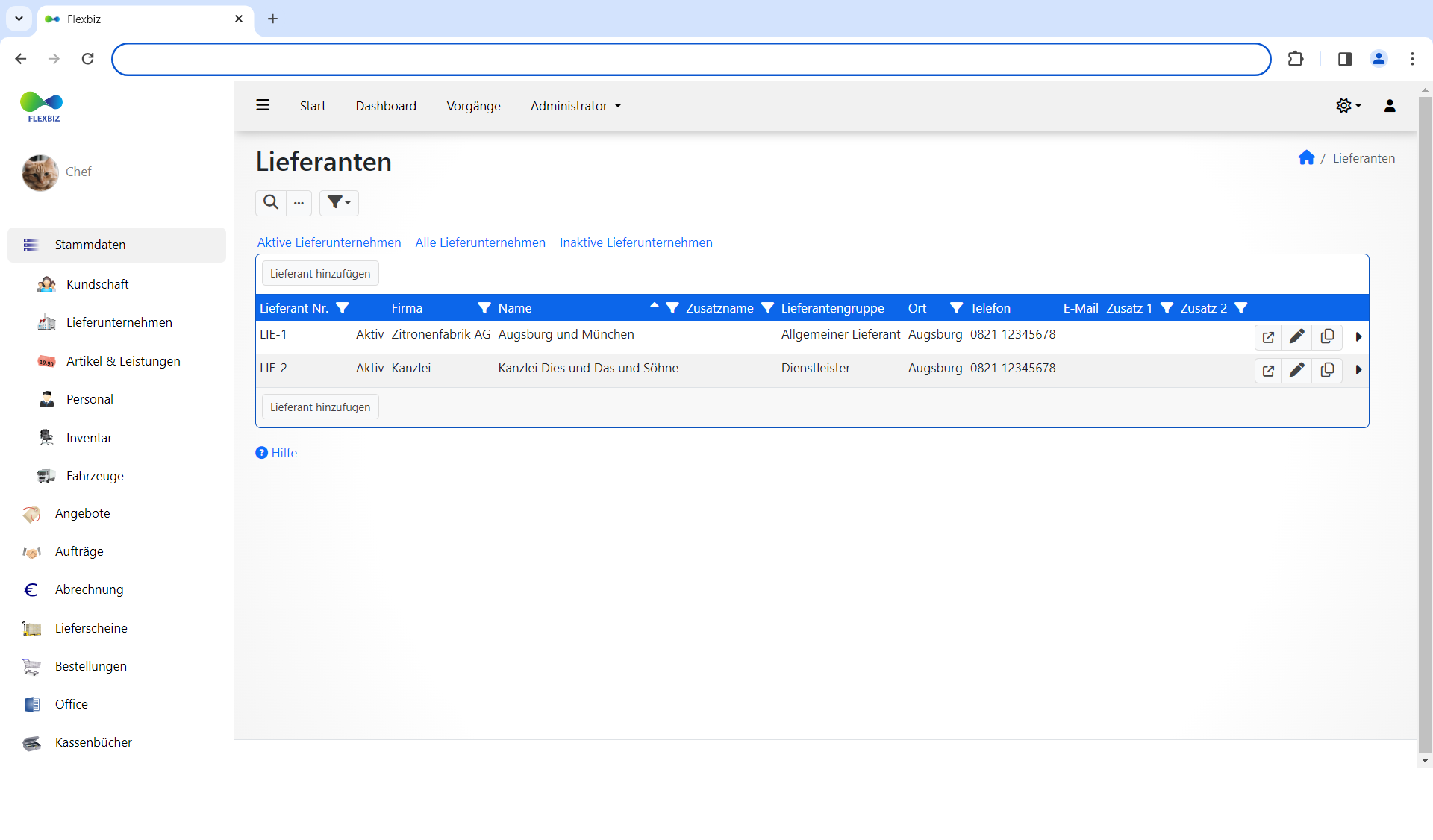
Task: Click the browser address bar
Action: tap(690, 59)
